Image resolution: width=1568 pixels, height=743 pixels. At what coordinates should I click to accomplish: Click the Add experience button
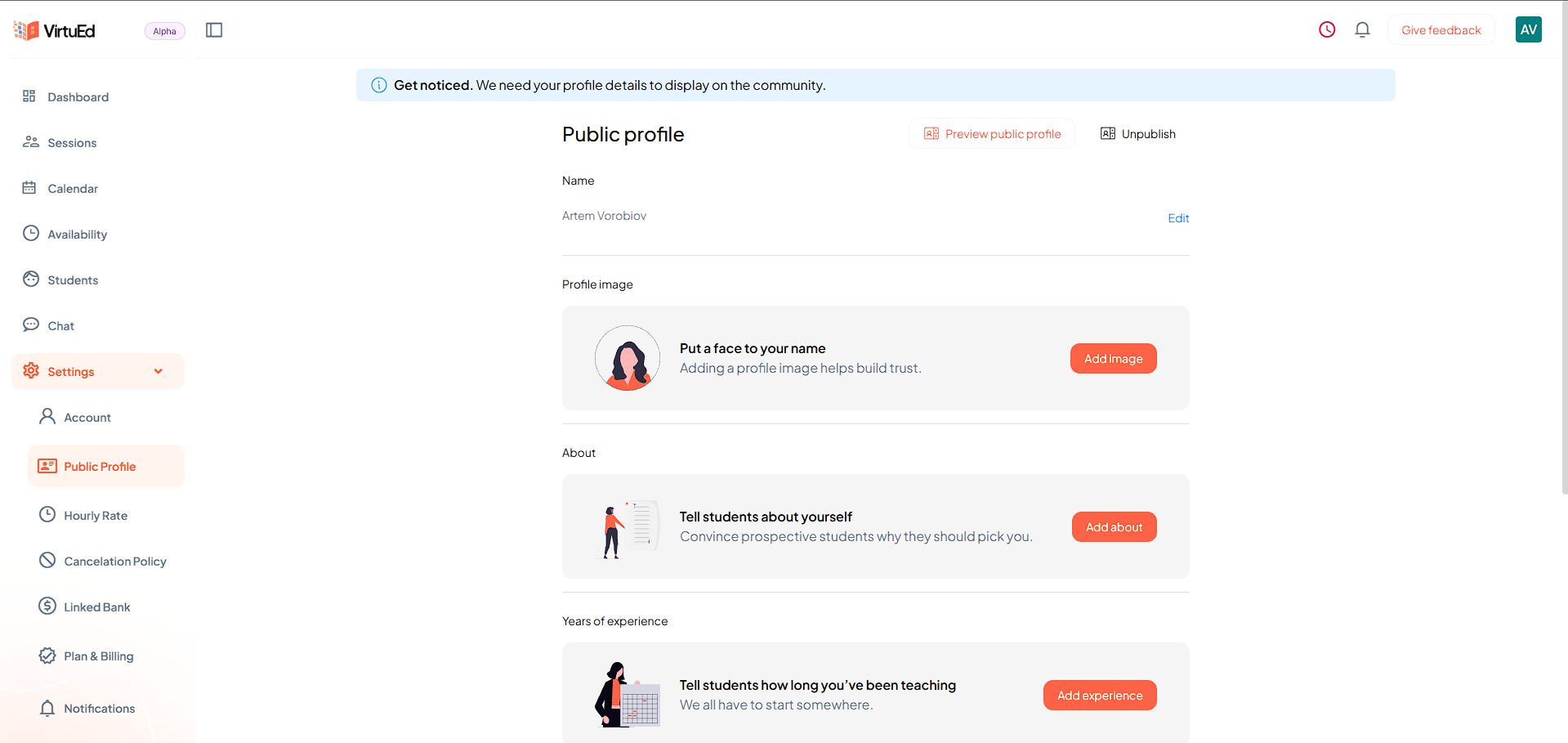(x=1100, y=696)
